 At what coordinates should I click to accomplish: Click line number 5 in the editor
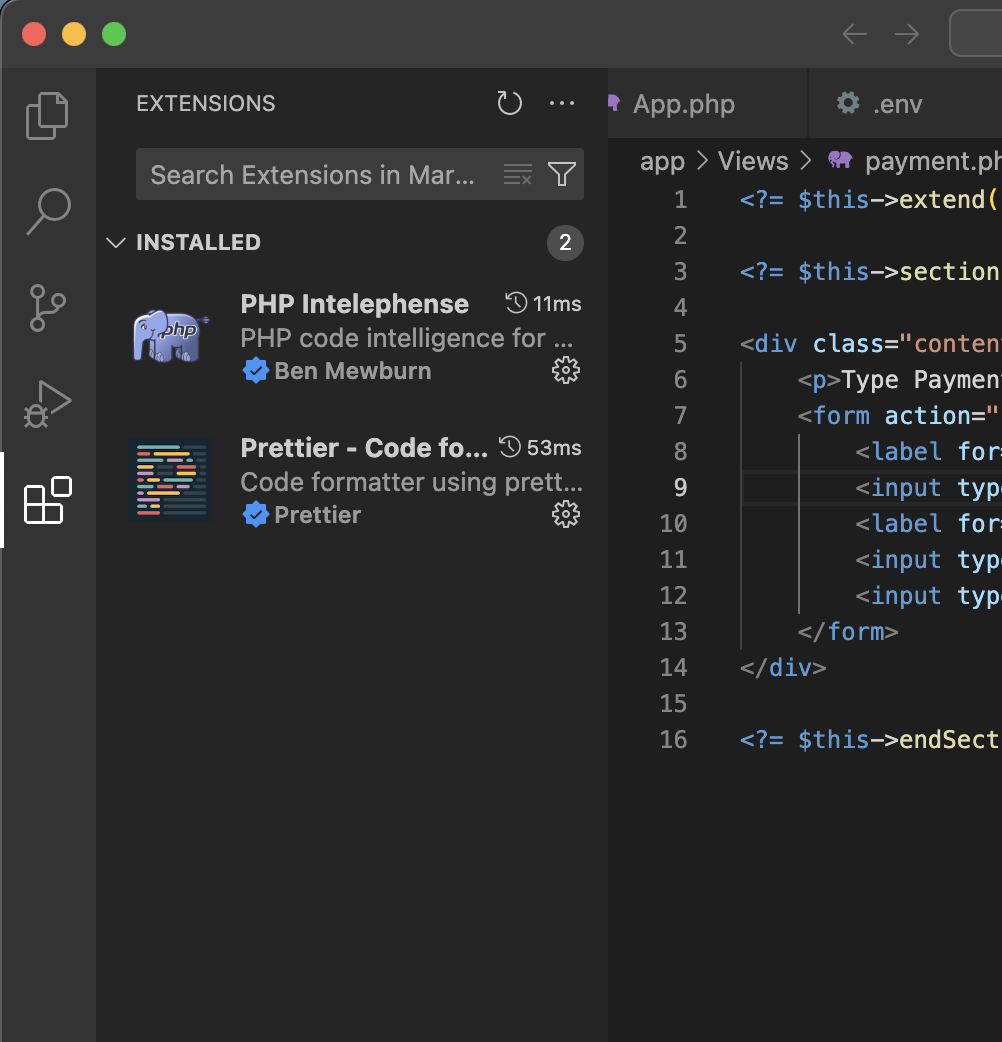point(680,344)
